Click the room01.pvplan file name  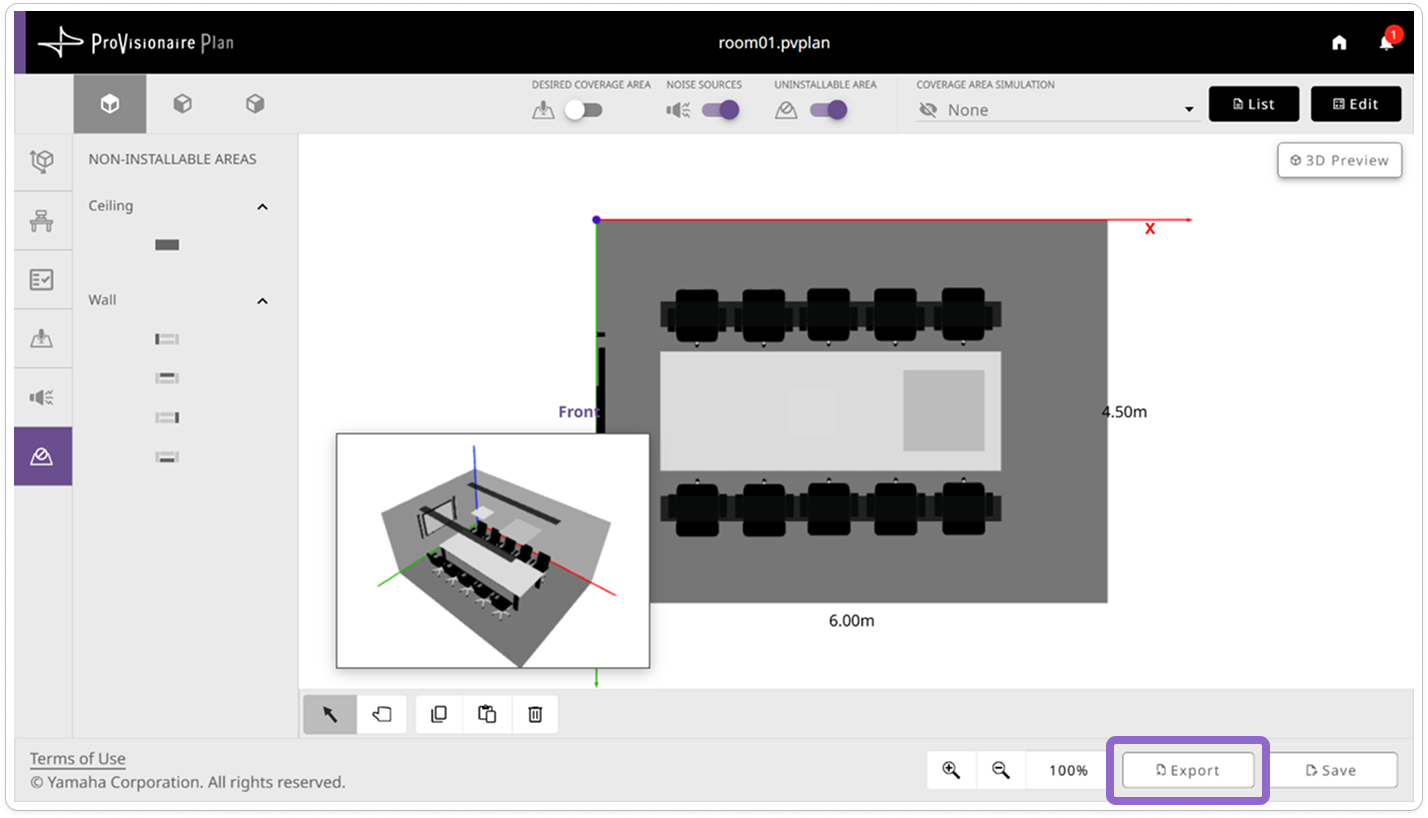point(774,43)
